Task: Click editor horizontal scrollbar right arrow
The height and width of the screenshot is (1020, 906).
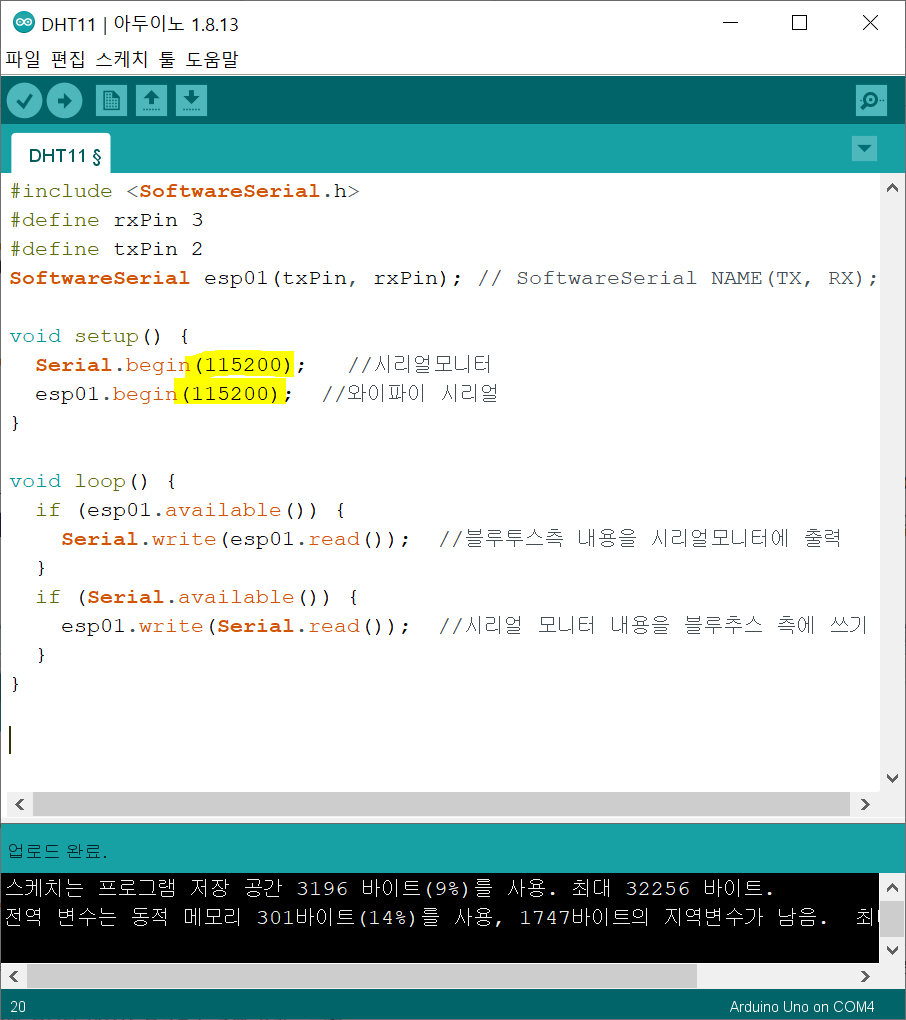Action: pos(865,804)
